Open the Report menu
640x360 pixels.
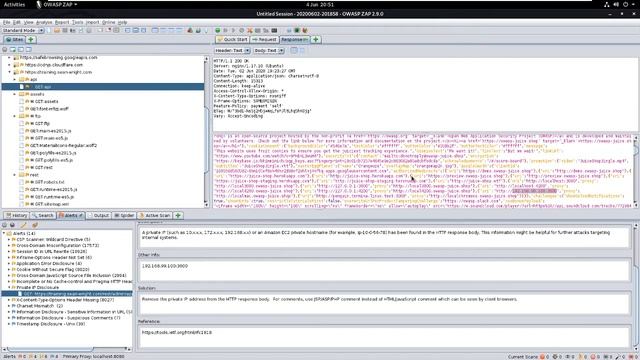pos(62,22)
